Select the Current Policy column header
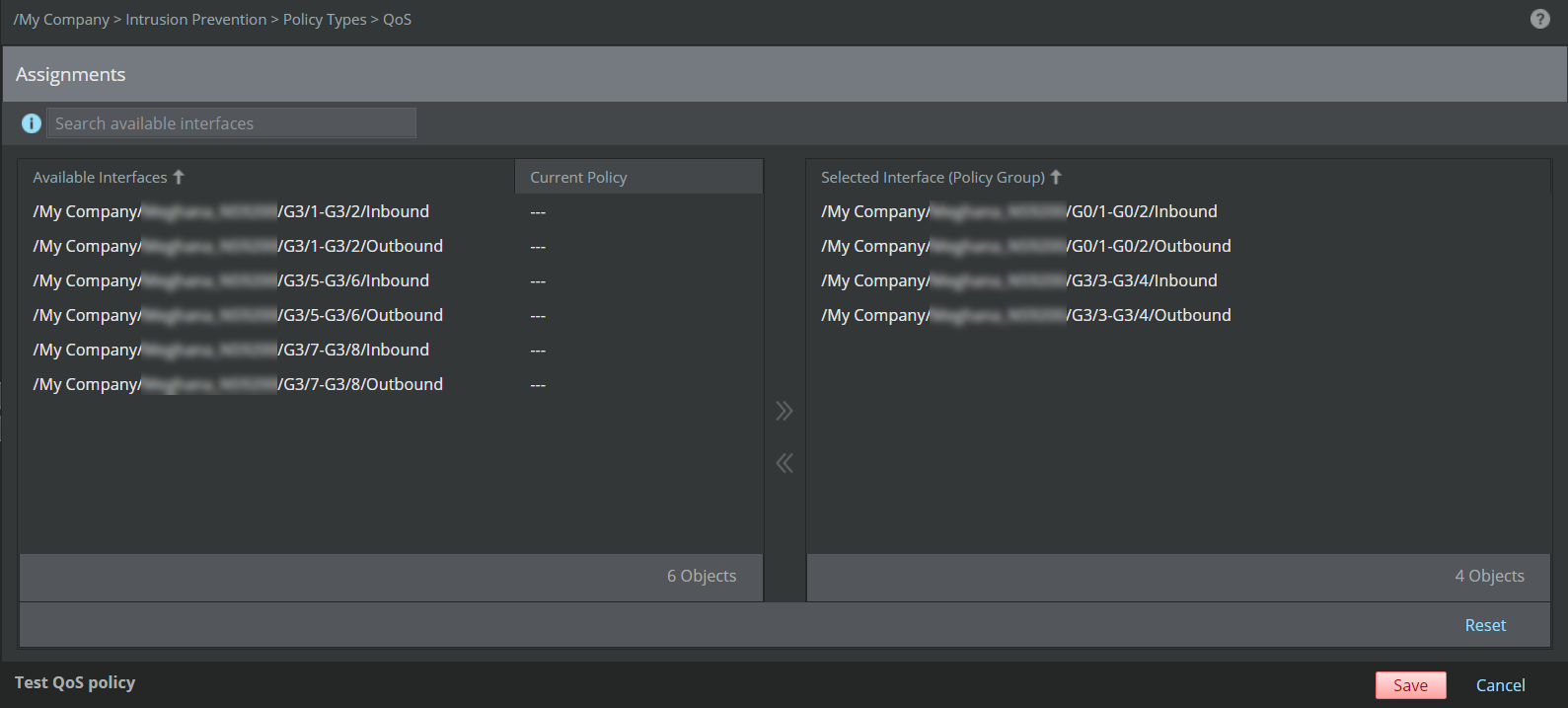This screenshot has width=1568, height=708. point(638,177)
